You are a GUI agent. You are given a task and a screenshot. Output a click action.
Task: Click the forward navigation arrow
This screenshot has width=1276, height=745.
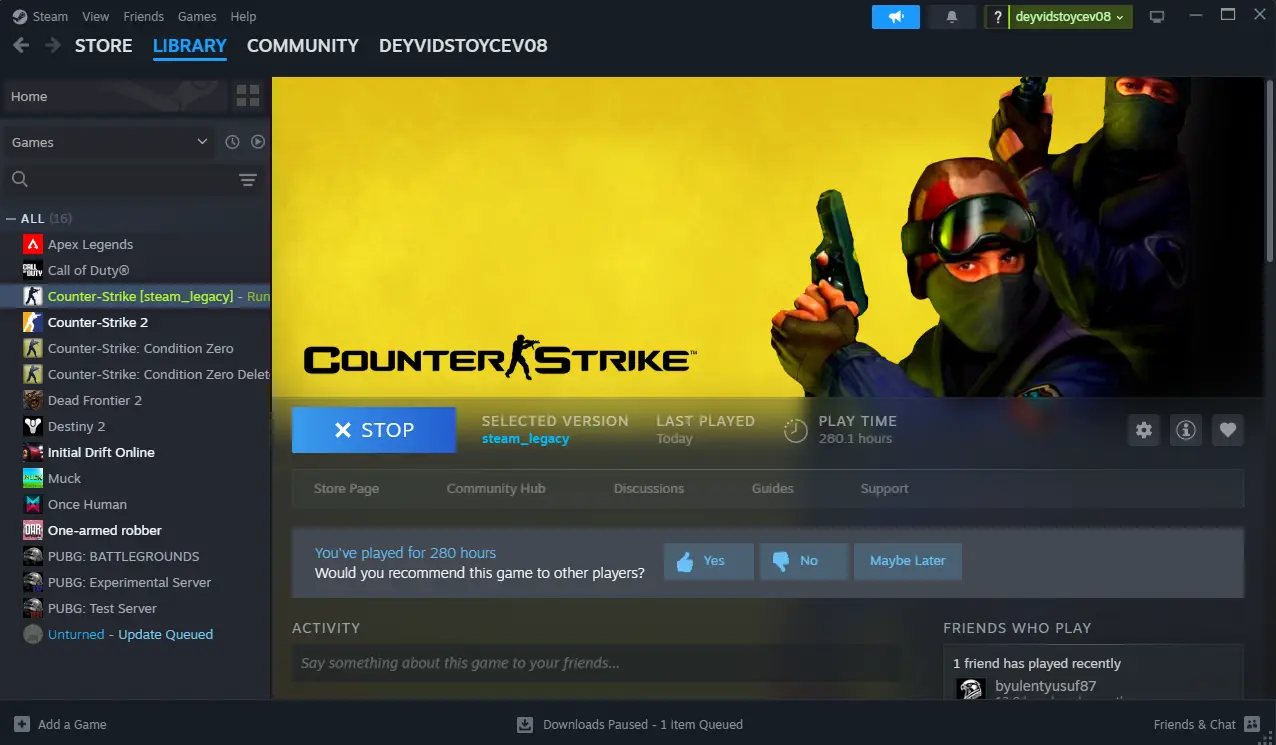coord(51,45)
